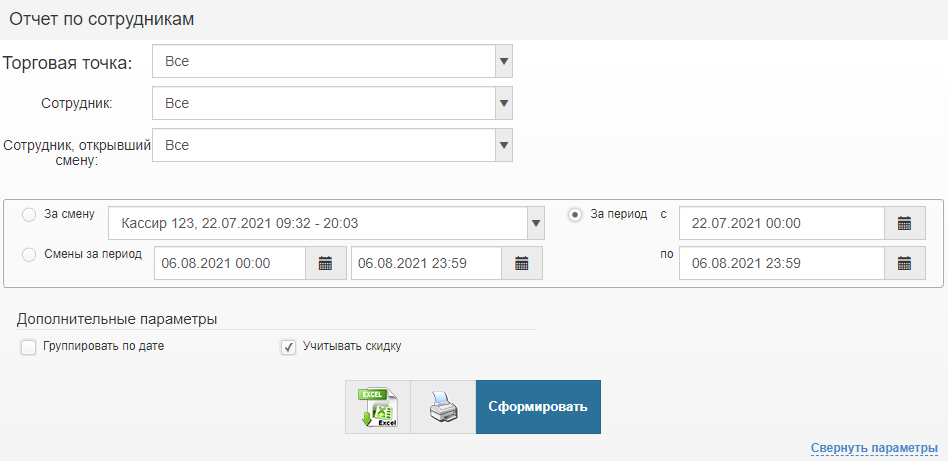Screen dimensions: 948x461
Task: Open calendar for shifts period start
Action: [324, 263]
